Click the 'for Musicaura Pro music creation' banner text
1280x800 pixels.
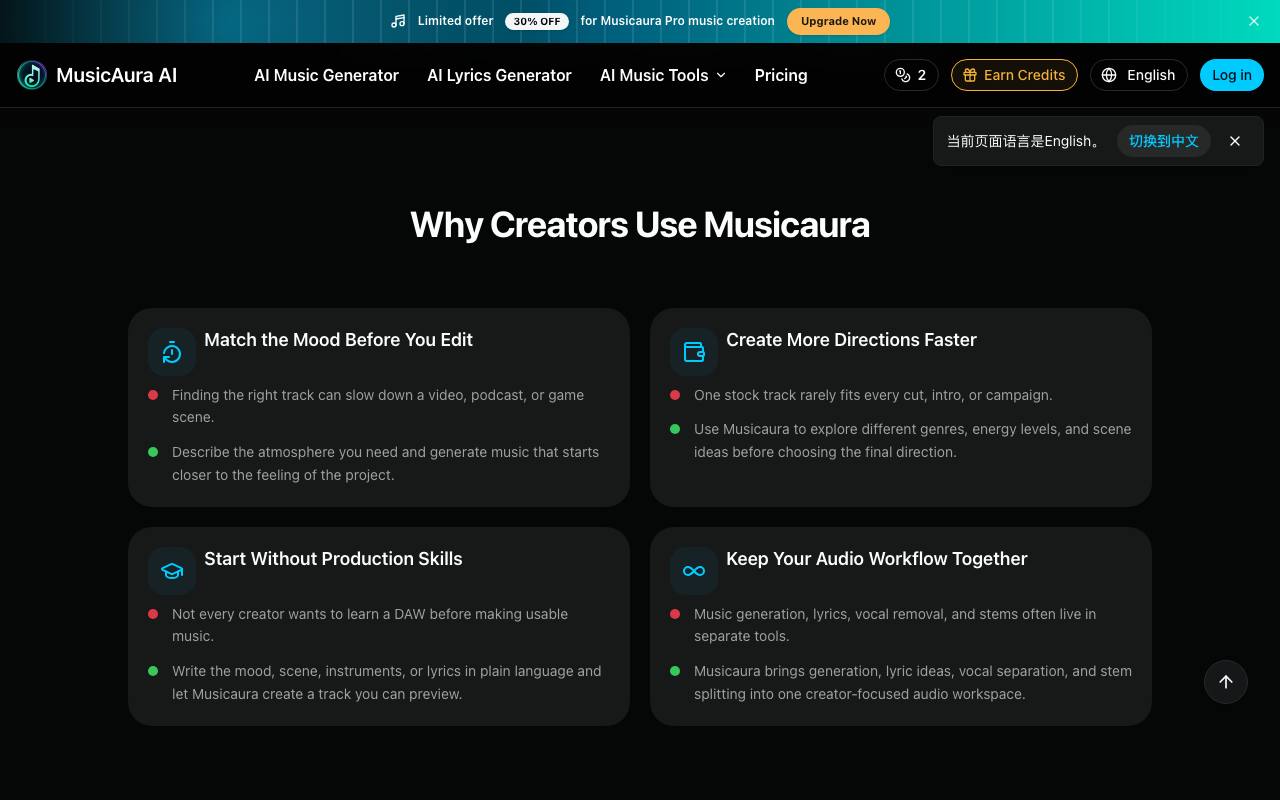coord(677,21)
